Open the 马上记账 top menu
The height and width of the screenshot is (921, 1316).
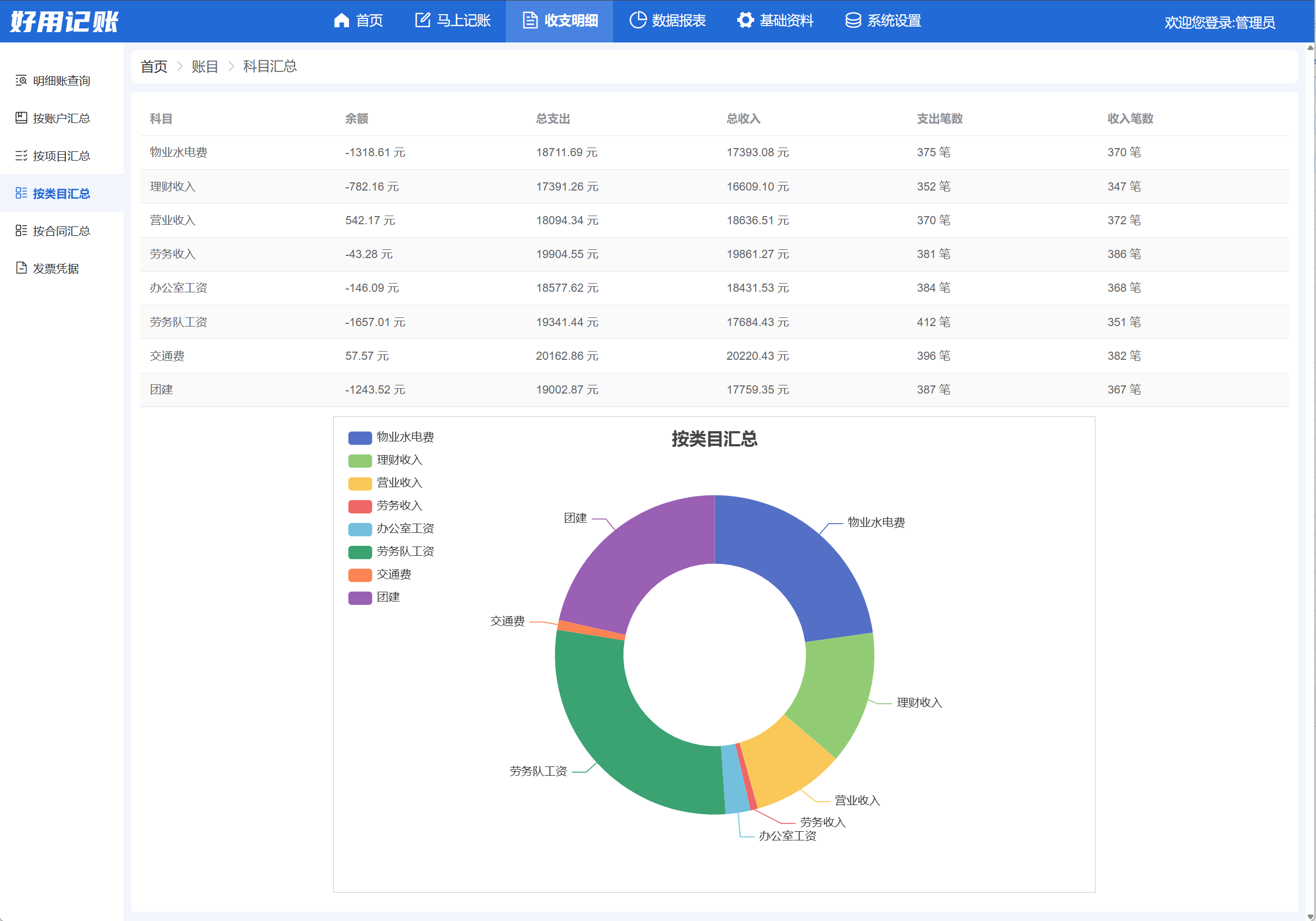point(452,21)
